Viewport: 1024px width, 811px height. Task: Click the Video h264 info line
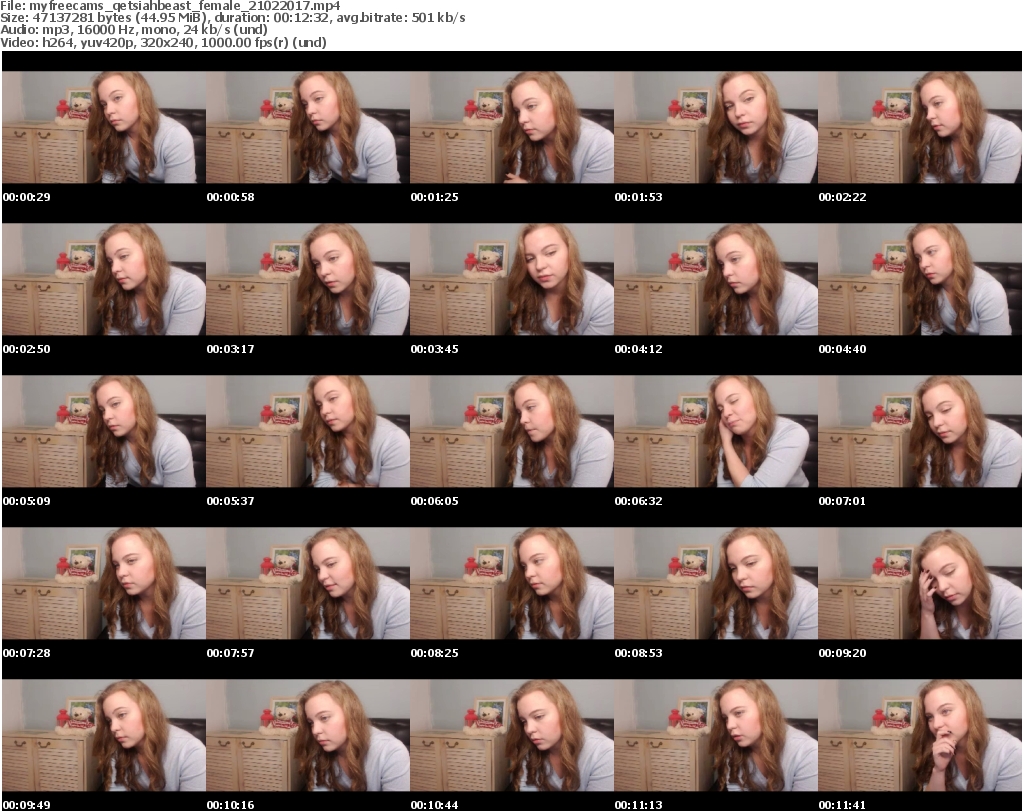click(163, 42)
